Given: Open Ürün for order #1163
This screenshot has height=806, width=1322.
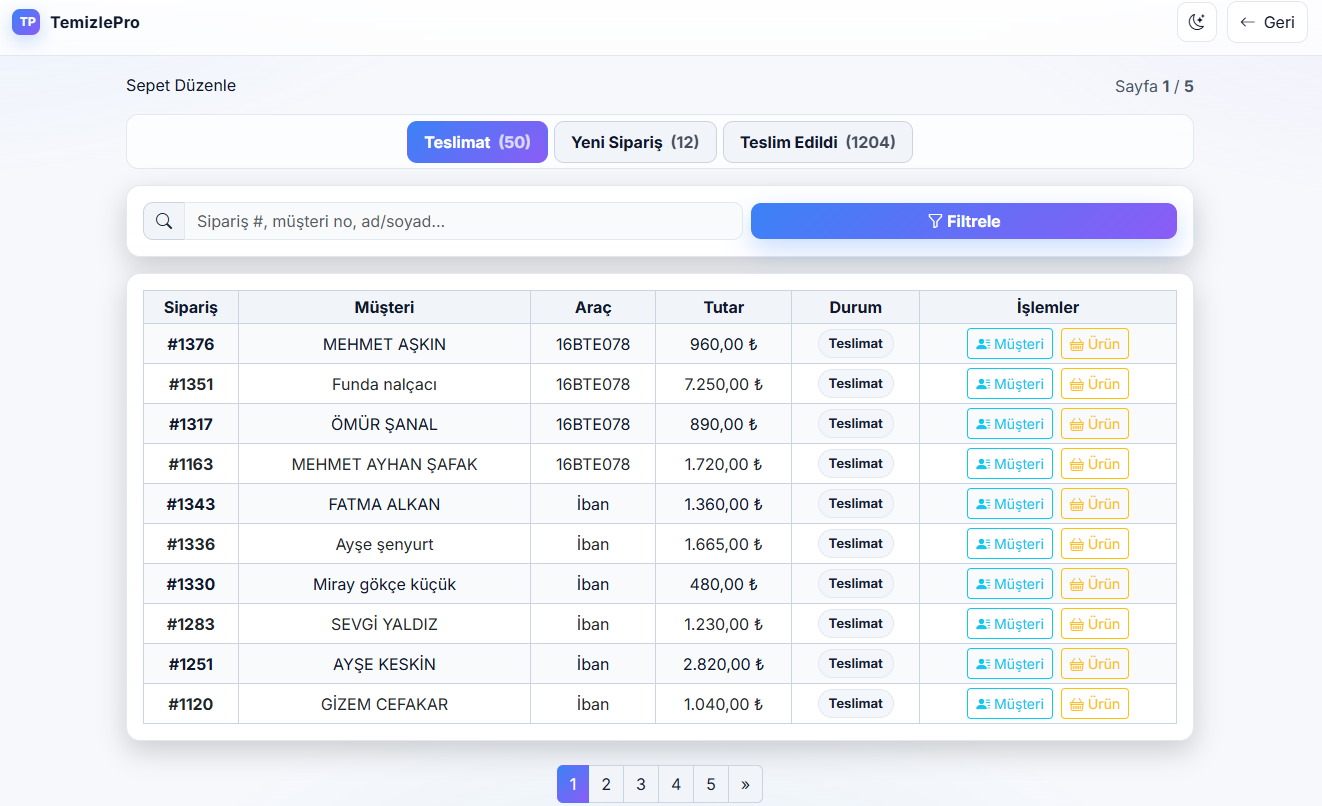Looking at the screenshot, I should click(1094, 464).
